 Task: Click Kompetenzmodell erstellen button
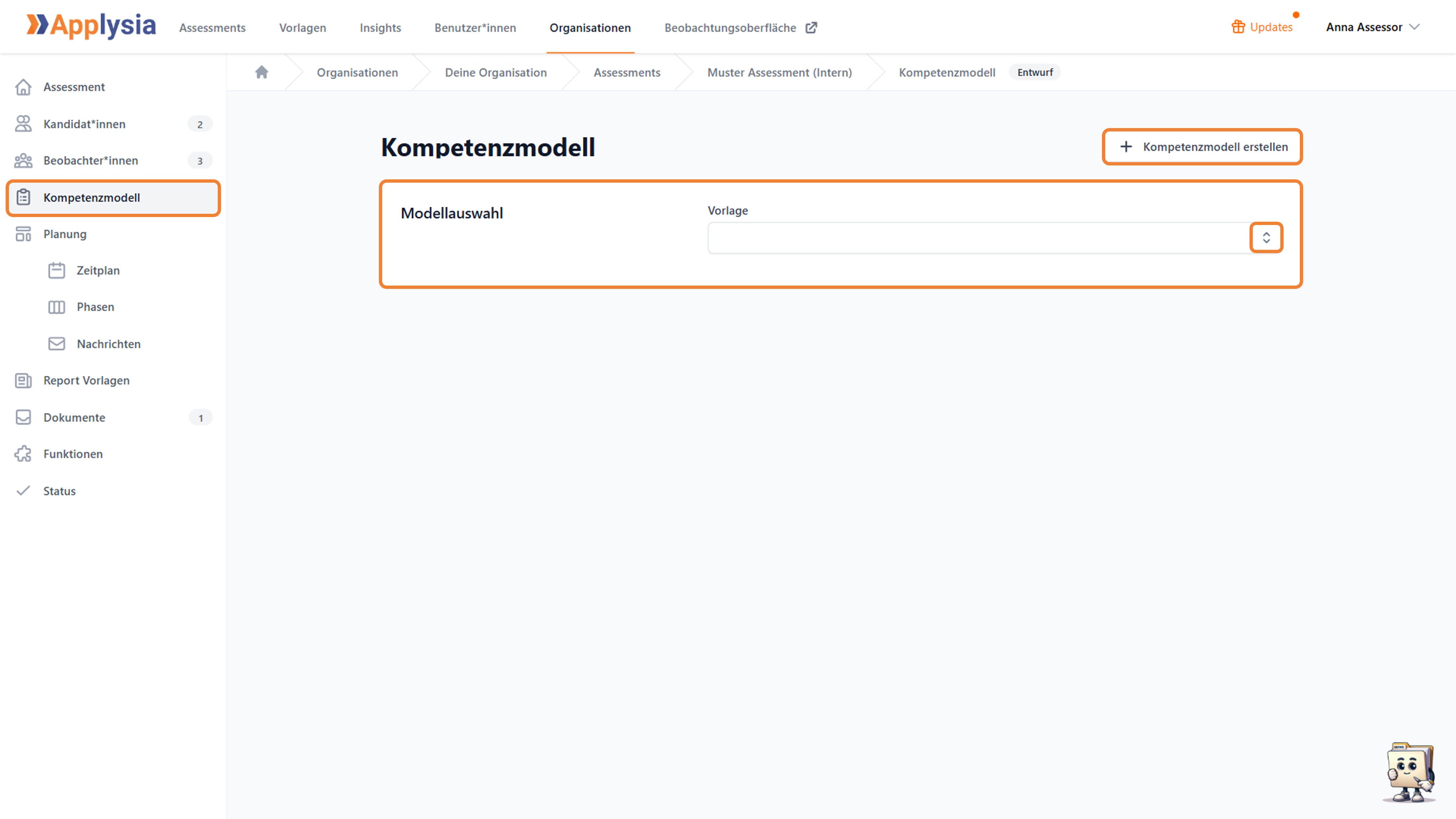[1202, 147]
